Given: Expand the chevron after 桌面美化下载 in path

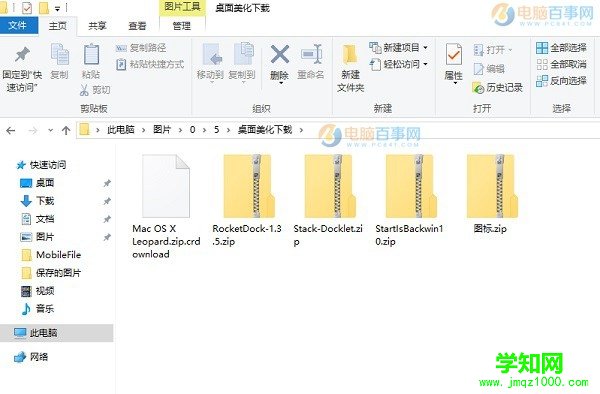Looking at the screenshot, I should (x=302, y=130).
